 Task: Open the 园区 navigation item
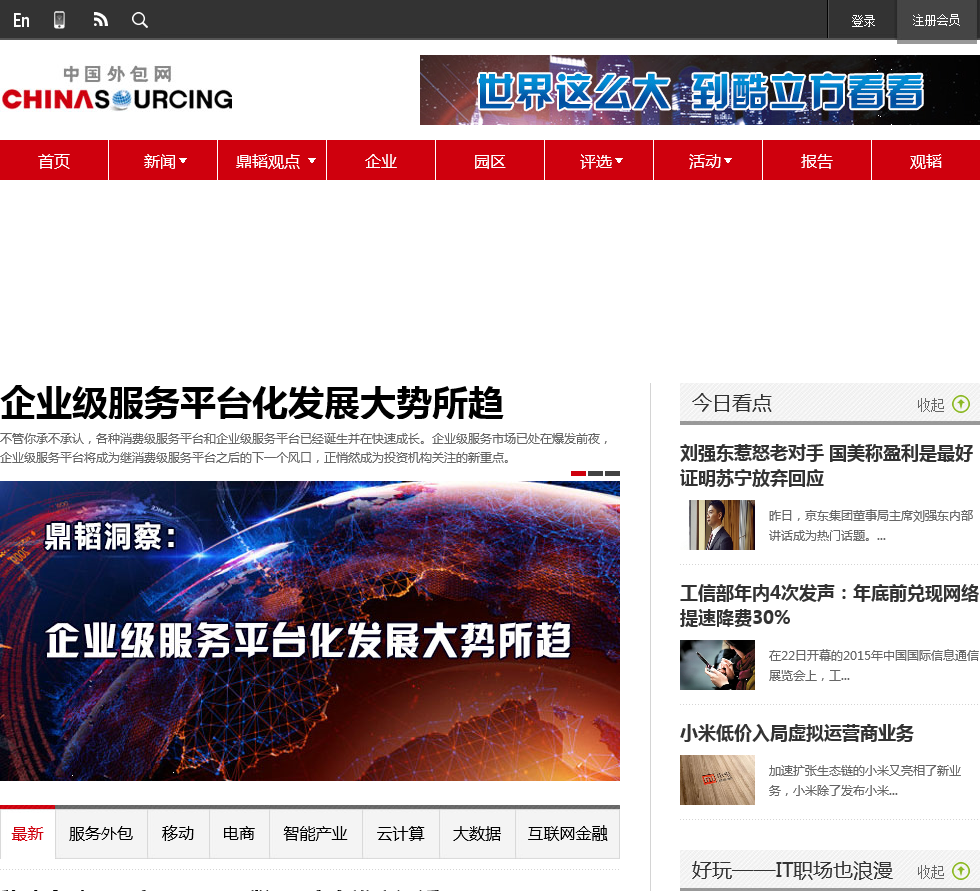pyautogui.click(x=489, y=161)
